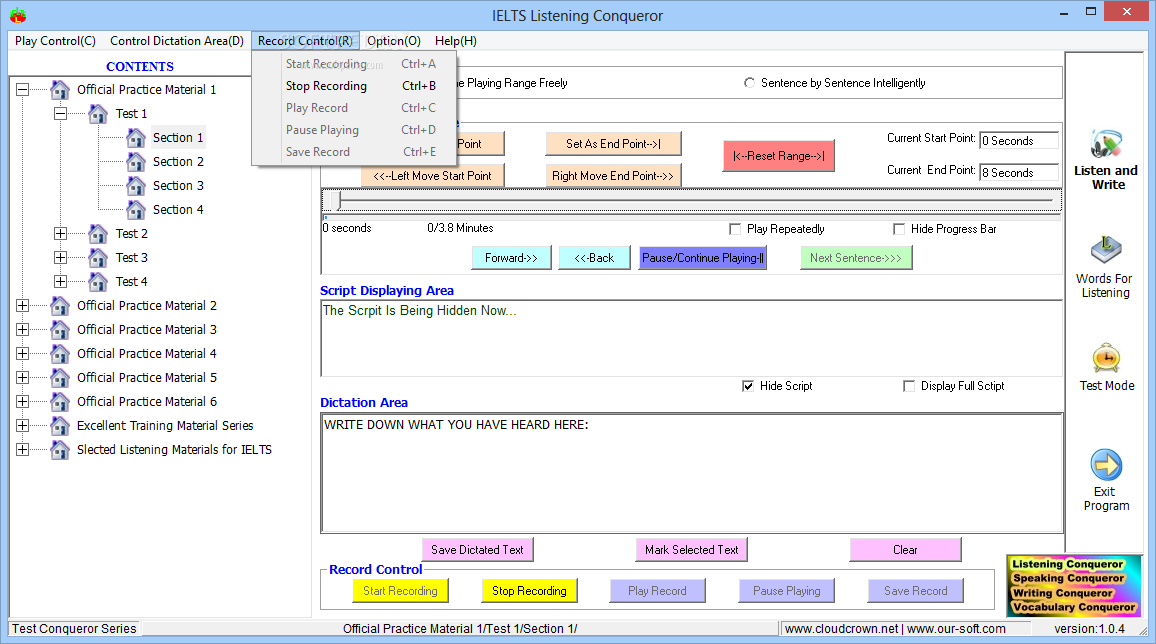Viewport: 1156px width, 644px height.
Task: Expand Excellent Training Material Series node
Action: tap(23, 426)
